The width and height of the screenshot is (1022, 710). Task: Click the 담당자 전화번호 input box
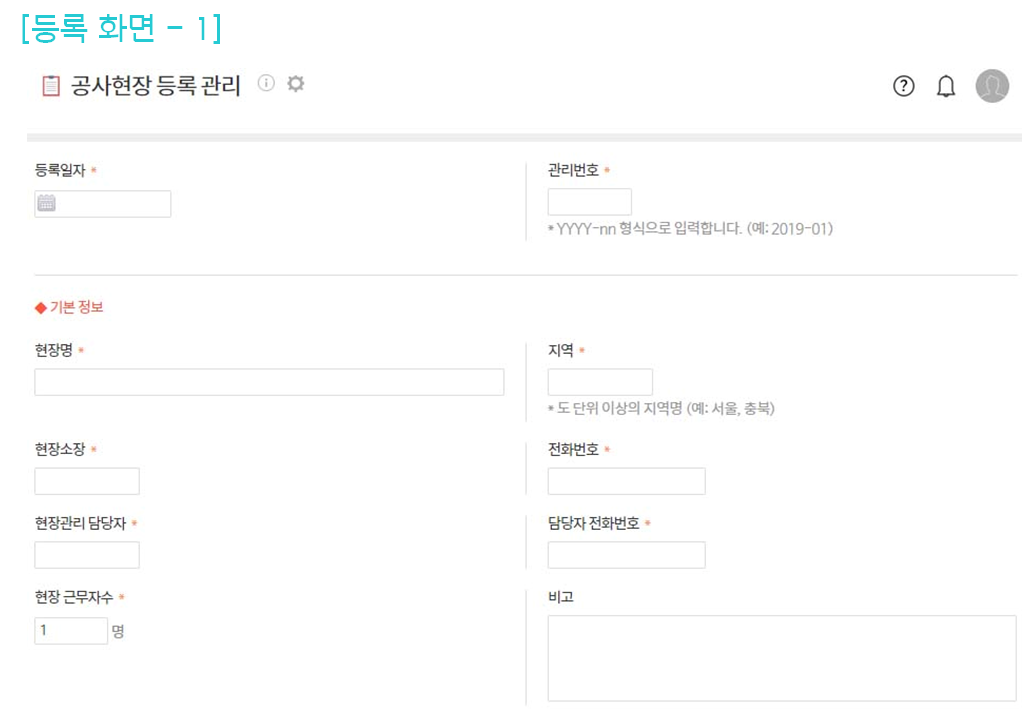pyautogui.click(x=626, y=555)
